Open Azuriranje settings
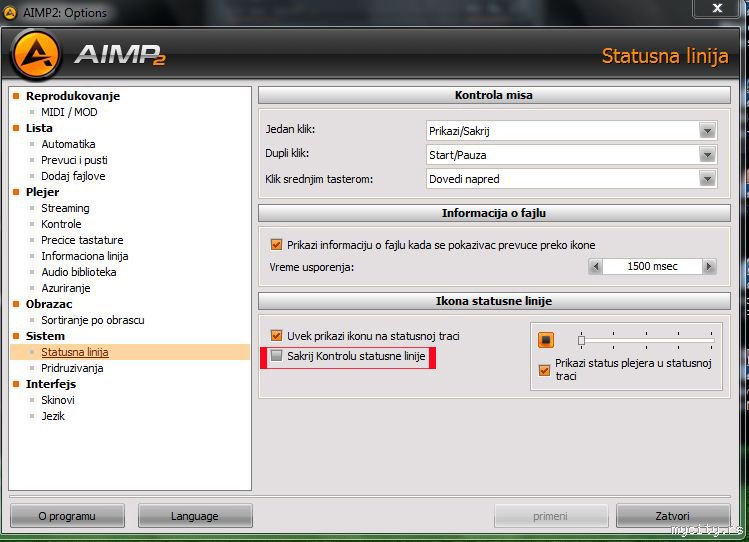The image size is (749, 542). tap(65, 288)
